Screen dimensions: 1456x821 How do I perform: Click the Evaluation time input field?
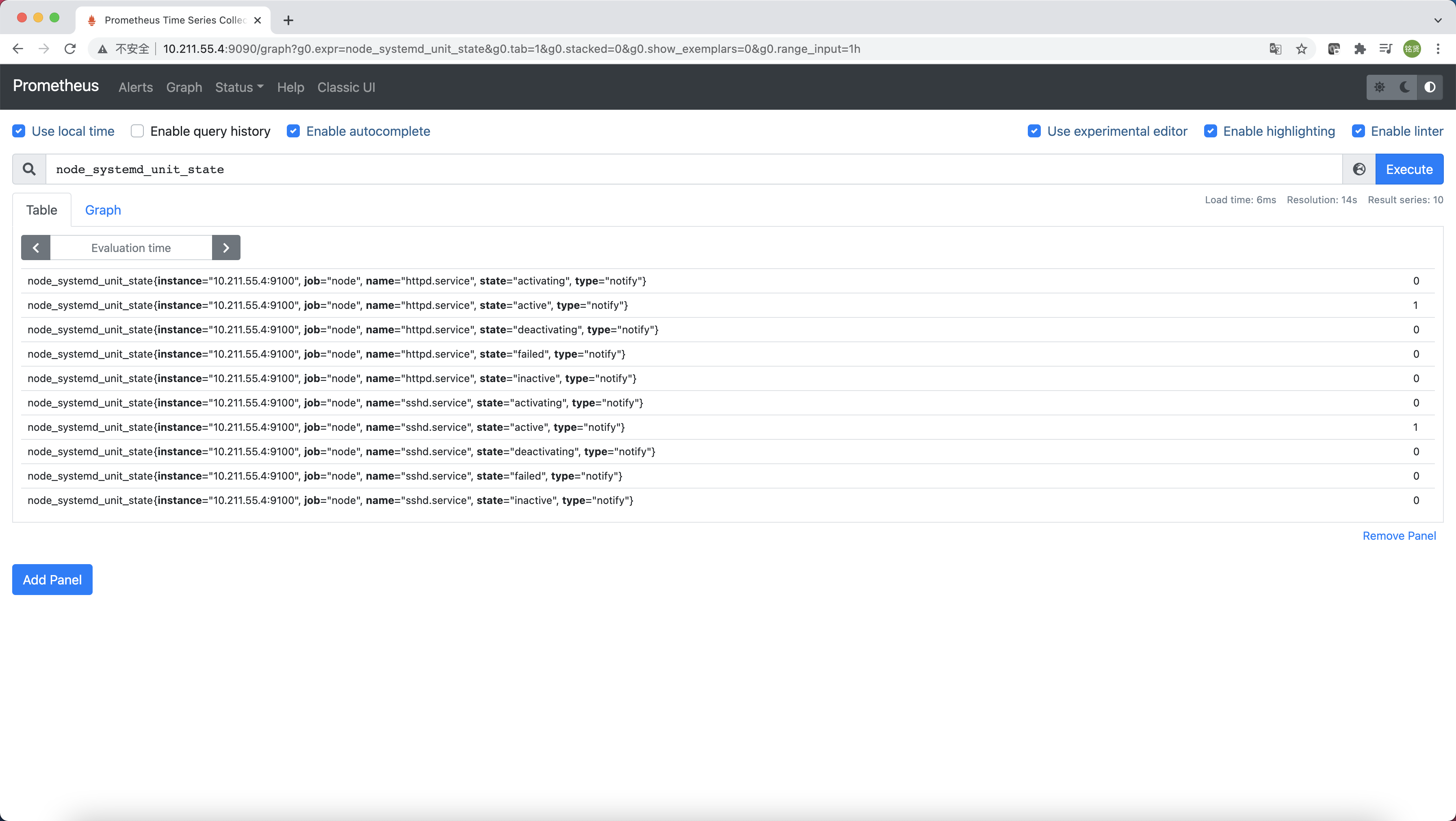[131, 248]
